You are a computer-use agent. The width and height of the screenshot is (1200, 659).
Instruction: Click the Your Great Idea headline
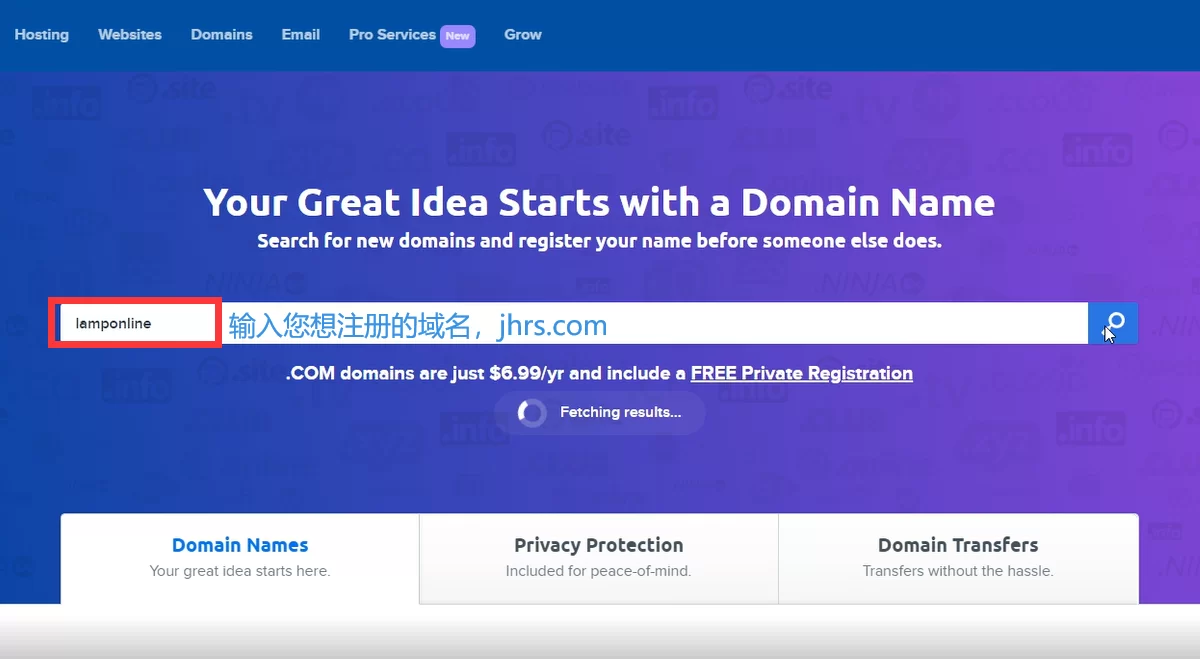coord(599,202)
